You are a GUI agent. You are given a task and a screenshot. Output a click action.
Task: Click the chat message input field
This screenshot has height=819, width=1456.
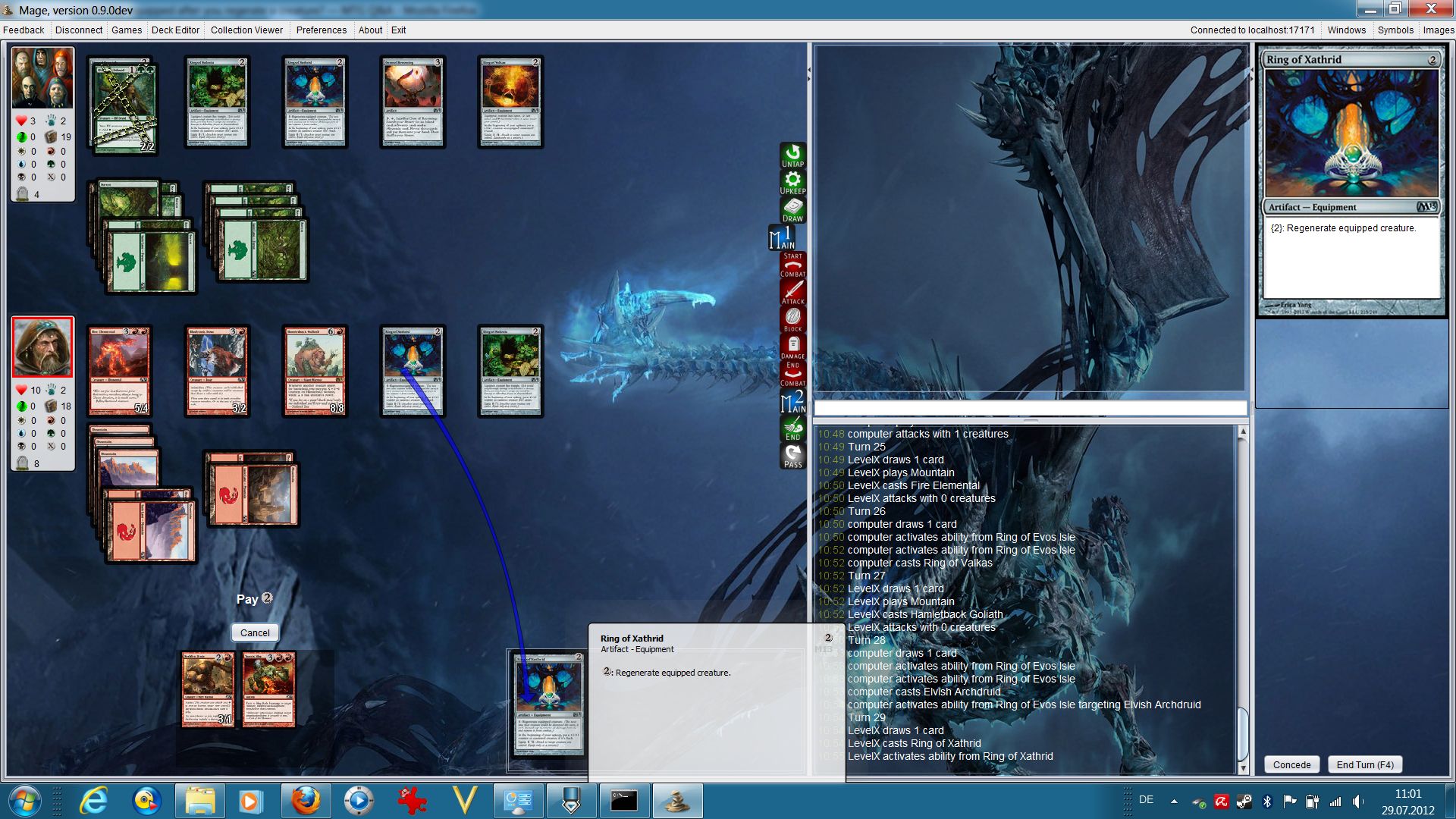click(x=1030, y=409)
